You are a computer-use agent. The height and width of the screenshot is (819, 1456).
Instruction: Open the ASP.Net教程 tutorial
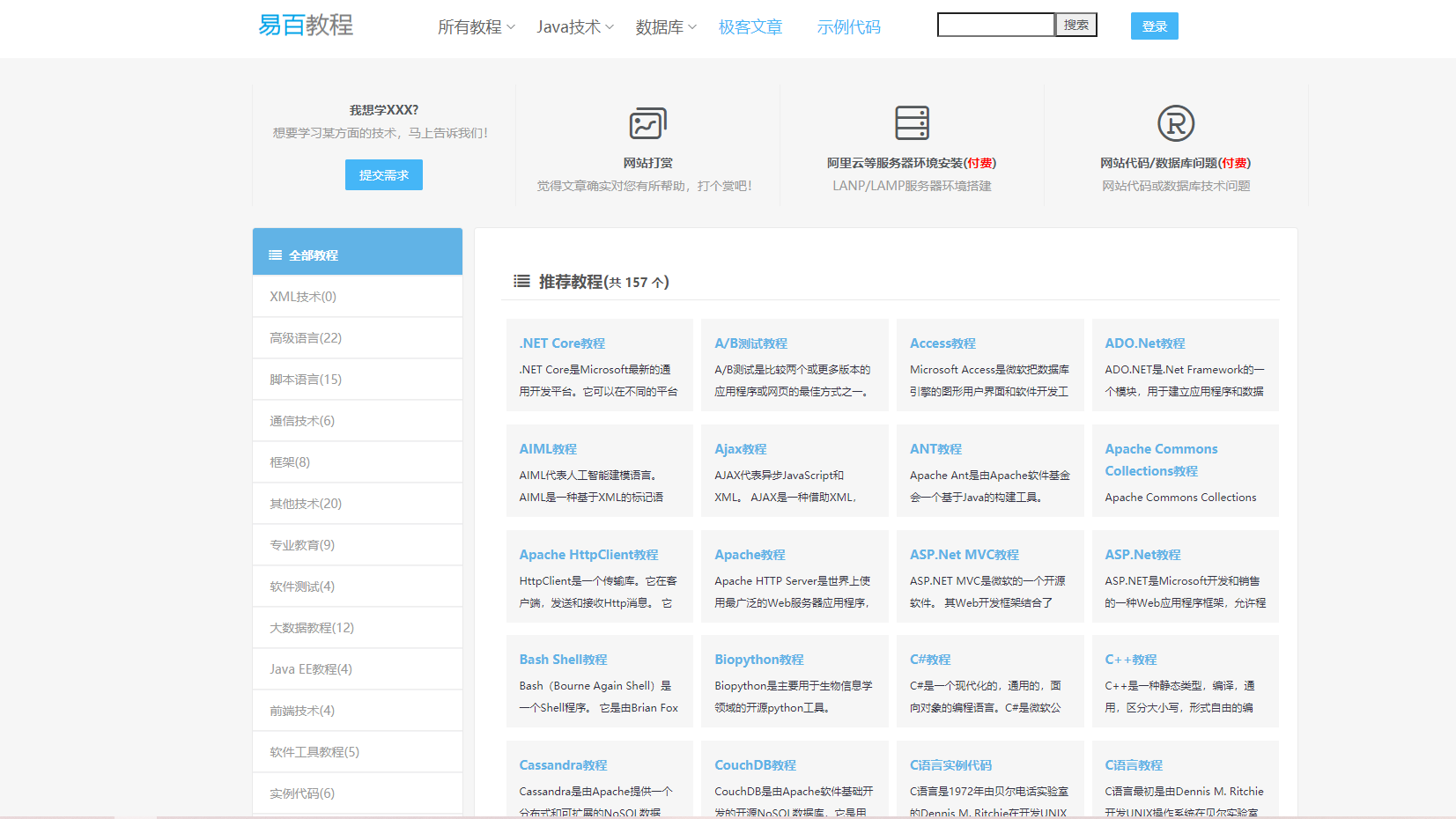click(x=1142, y=555)
